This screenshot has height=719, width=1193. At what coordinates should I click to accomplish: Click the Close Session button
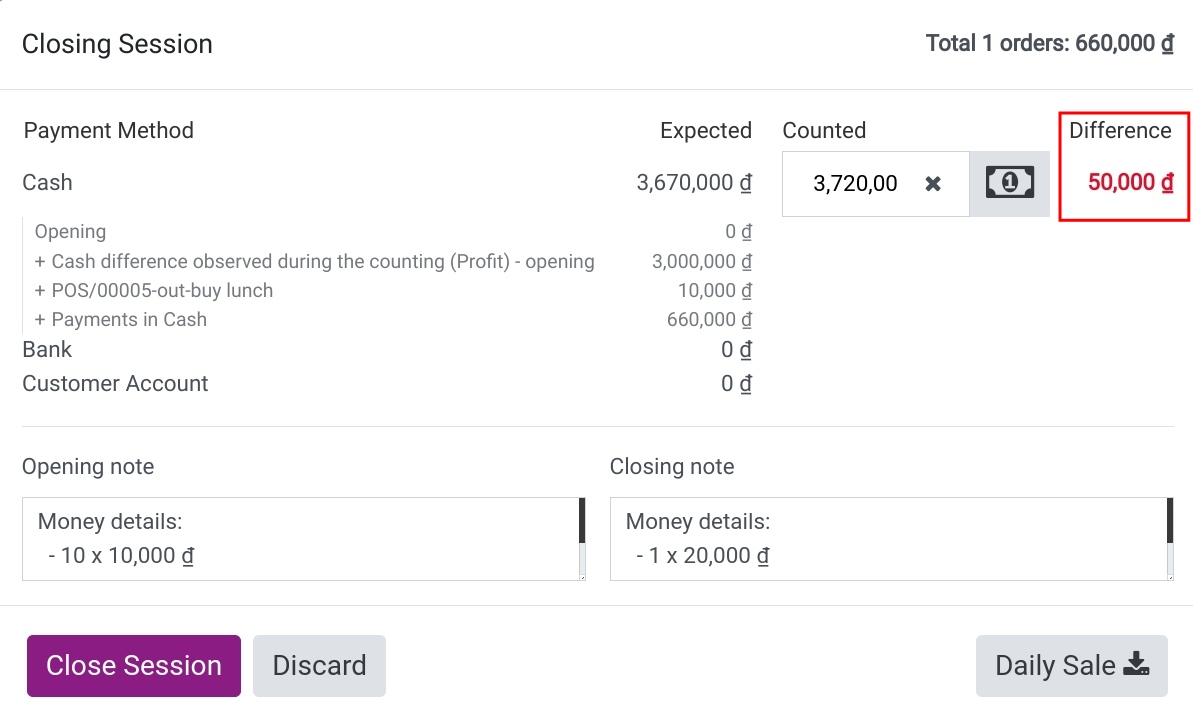tap(133, 665)
